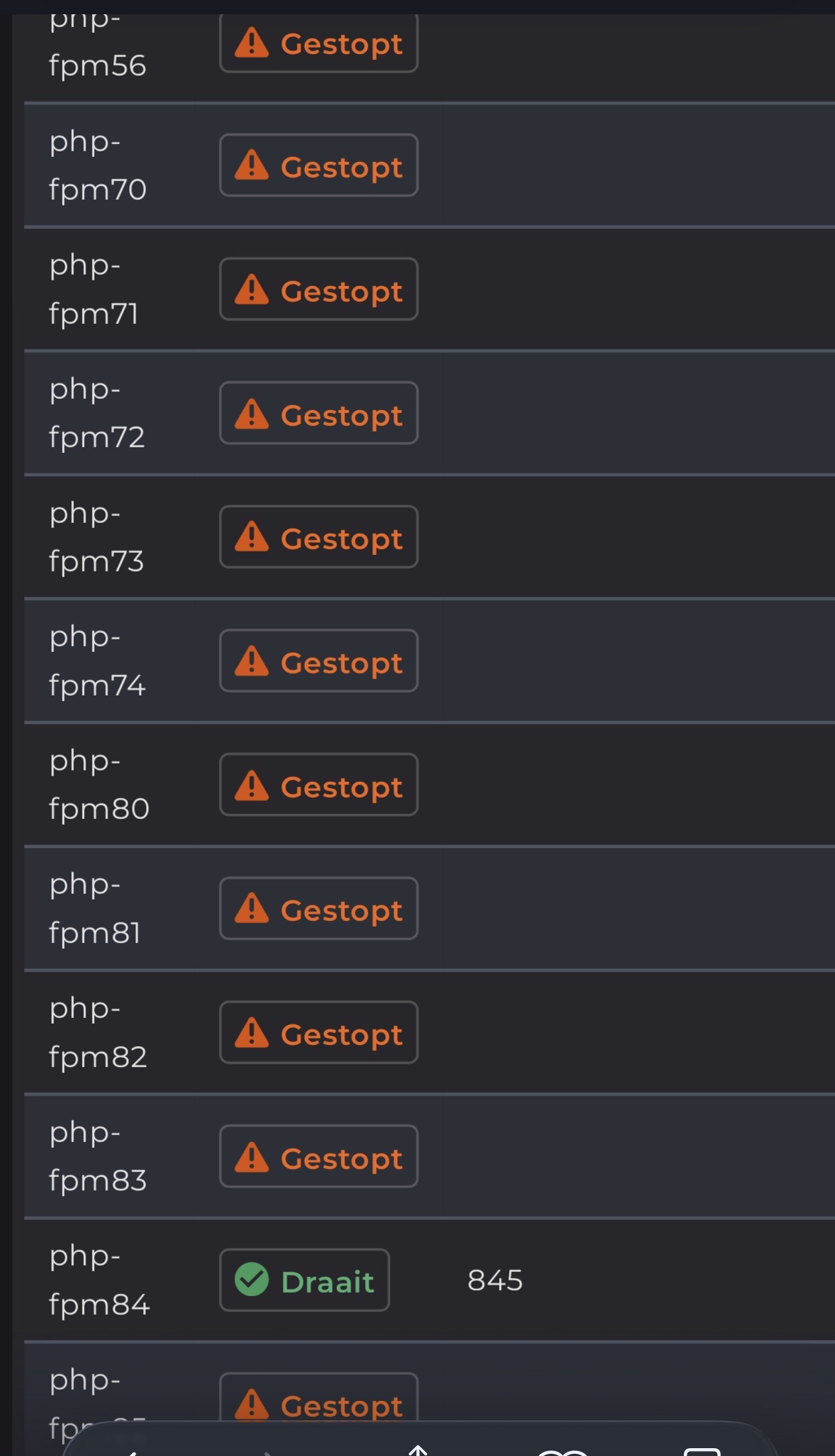Image resolution: width=835 pixels, height=1456 pixels.
Task: Click the 845 process ID value
Action: 495,1281
